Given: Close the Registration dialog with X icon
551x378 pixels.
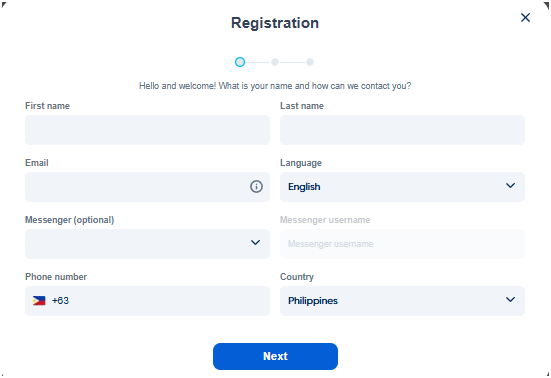Looking at the screenshot, I should (525, 18).
